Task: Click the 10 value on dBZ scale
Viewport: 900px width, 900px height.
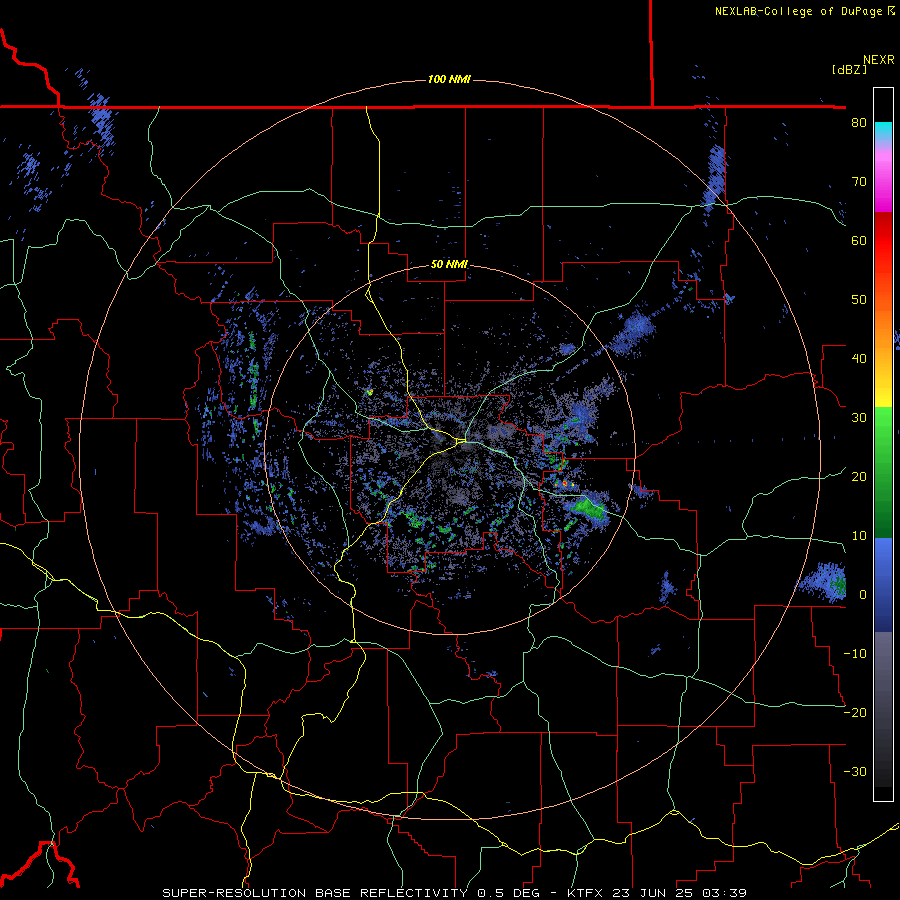Action: [859, 536]
